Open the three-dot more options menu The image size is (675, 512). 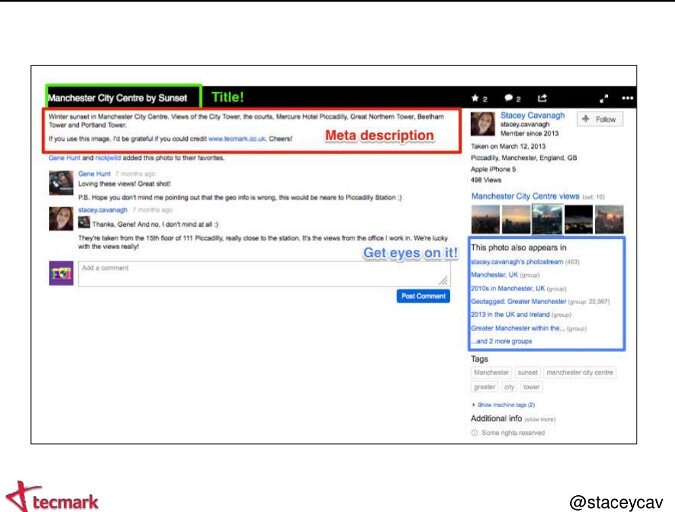pyautogui.click(x=627, y=98)
